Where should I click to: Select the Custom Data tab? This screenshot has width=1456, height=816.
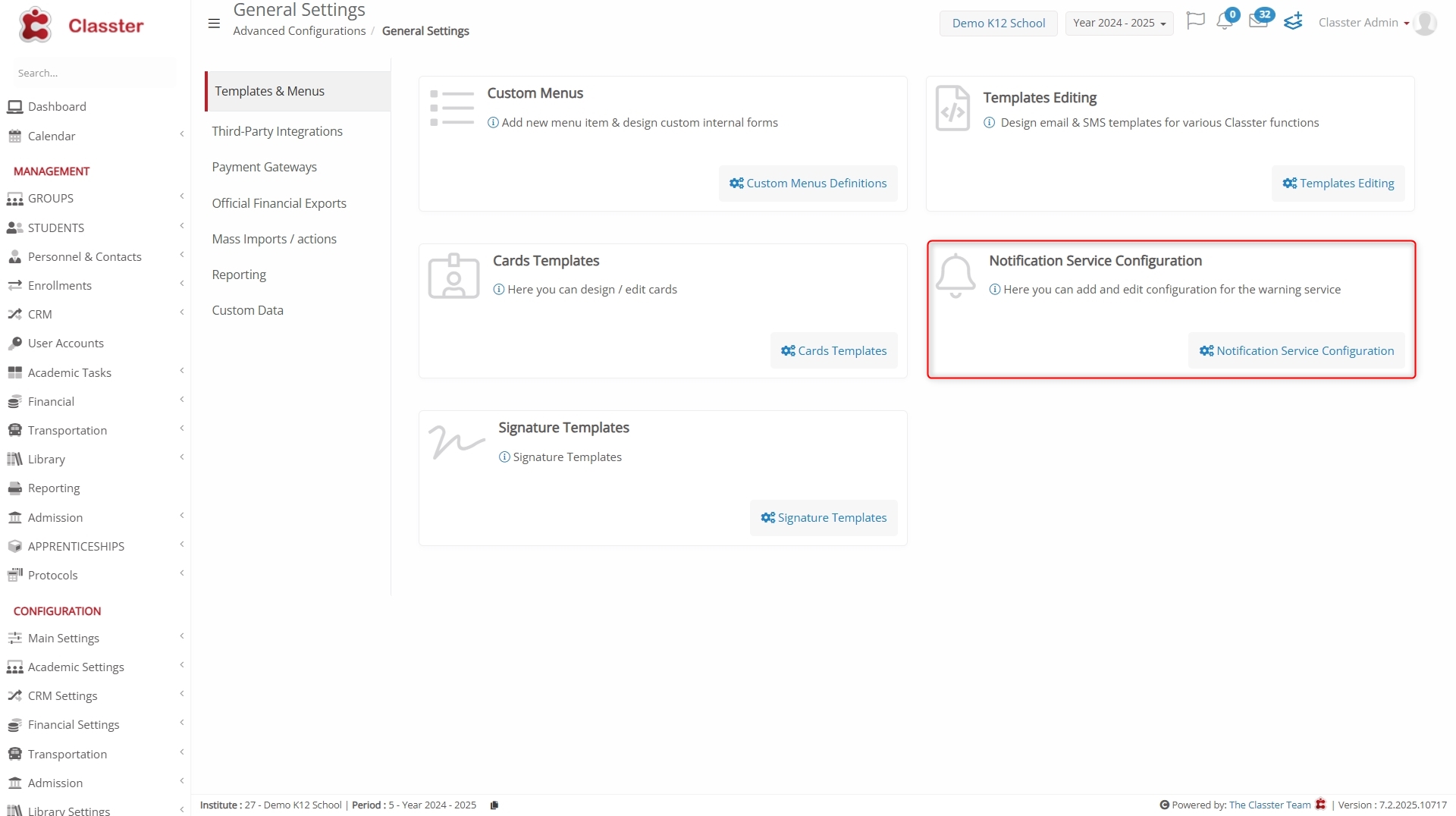(248, 310)
